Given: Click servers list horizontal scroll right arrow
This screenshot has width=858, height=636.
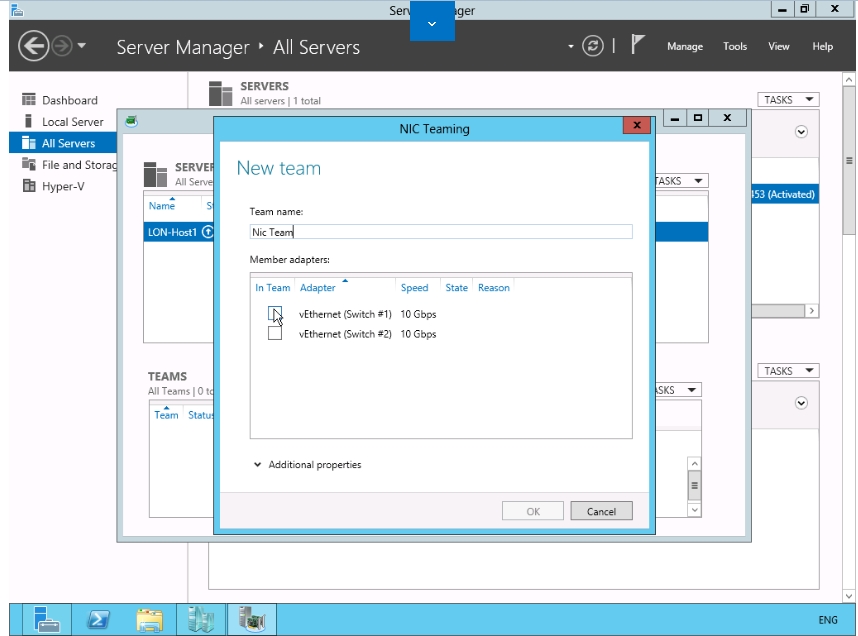Looking at the screenshot, I should (x=812, y=311).
